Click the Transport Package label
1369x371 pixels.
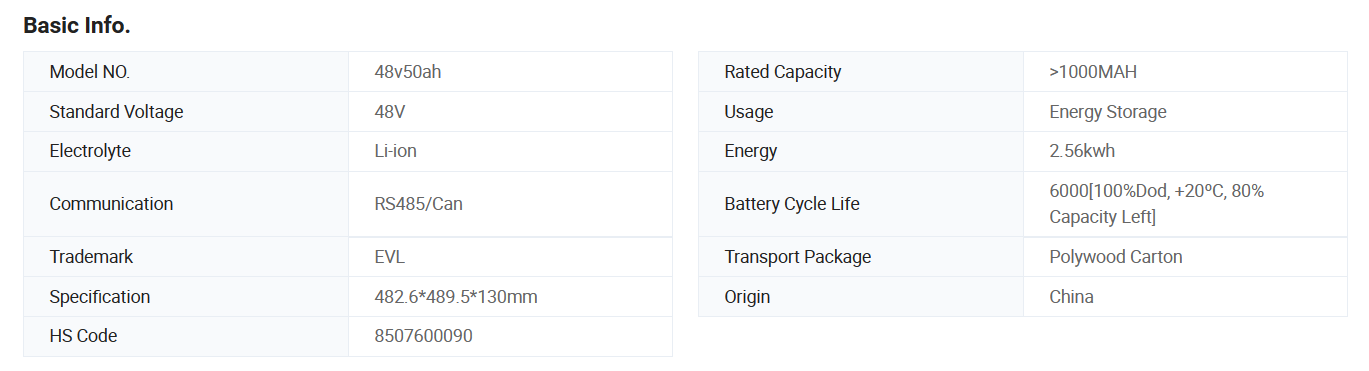[x=798, y=257]
